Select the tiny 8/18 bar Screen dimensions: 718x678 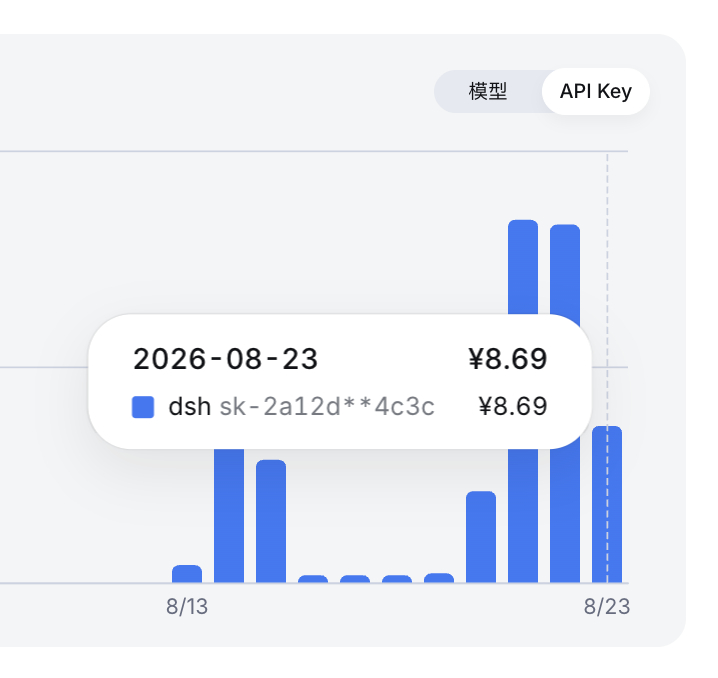(x=397, y=579)
